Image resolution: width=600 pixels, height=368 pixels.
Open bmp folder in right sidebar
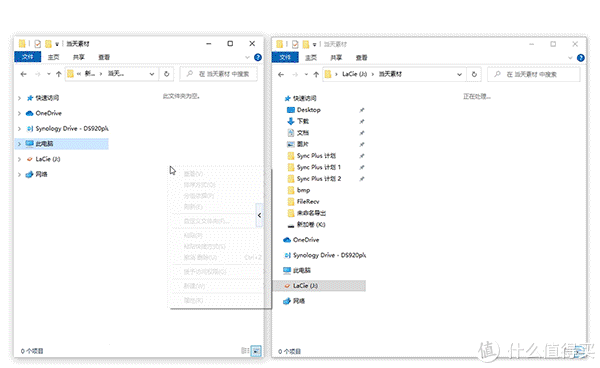(x=299, y=190)
